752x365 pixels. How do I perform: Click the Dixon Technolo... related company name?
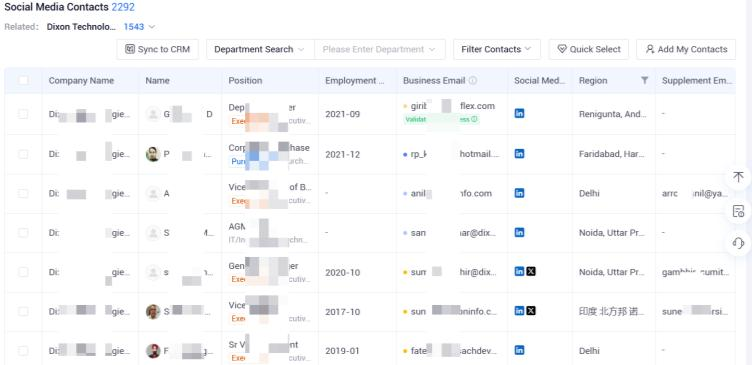pos(81,27)
